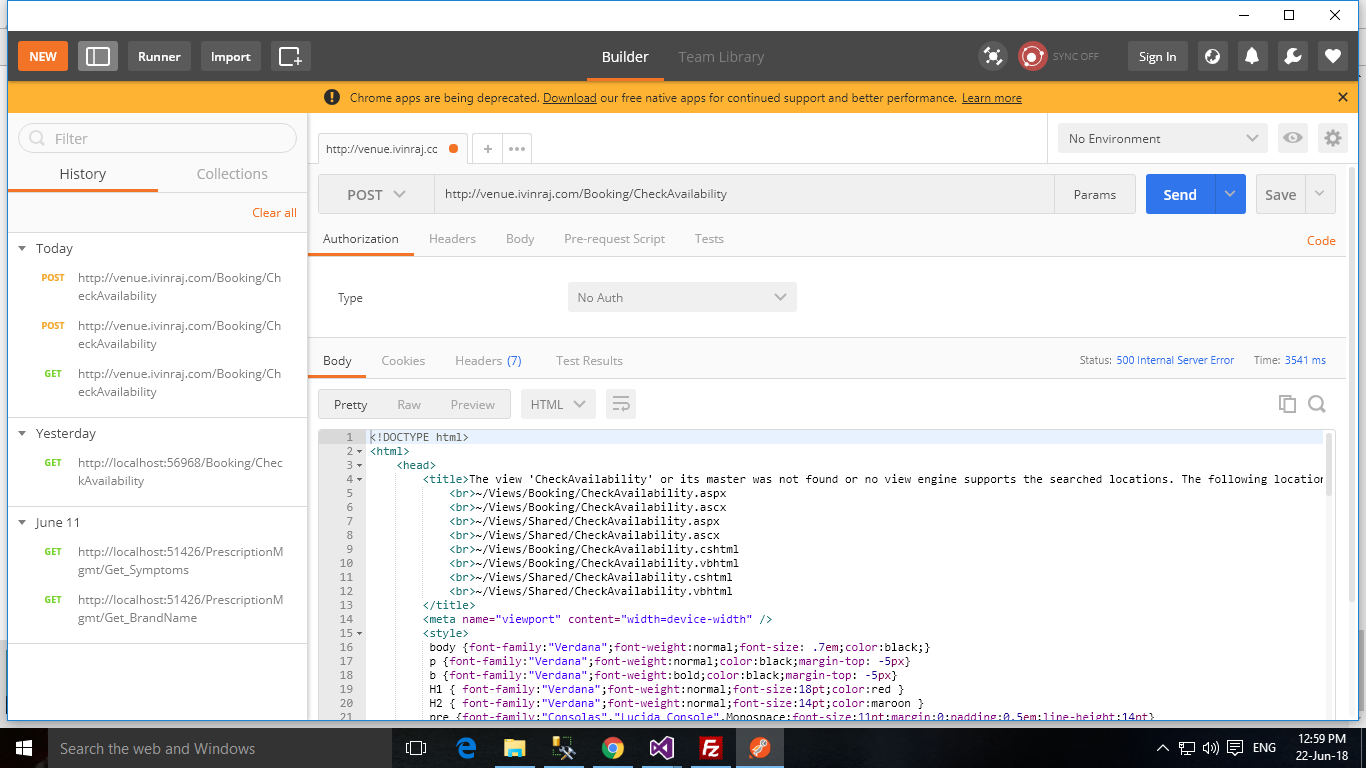
Task: Open the volume tray icon
Action: pyautogui.click(x=1211, y=748)
